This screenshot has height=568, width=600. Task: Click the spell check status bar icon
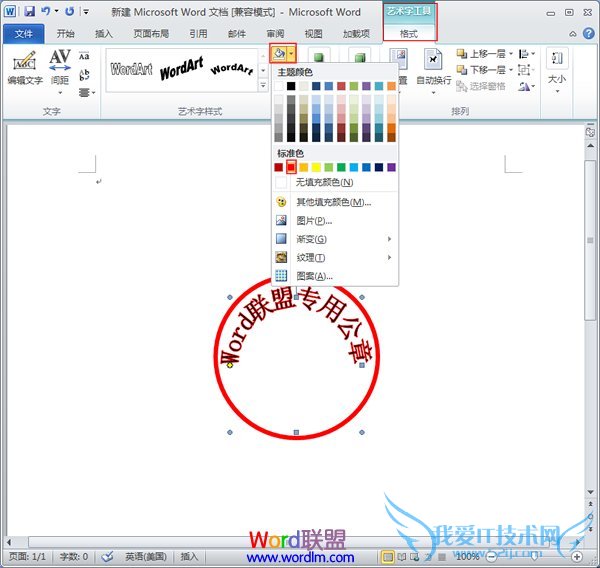click(107, 556)
